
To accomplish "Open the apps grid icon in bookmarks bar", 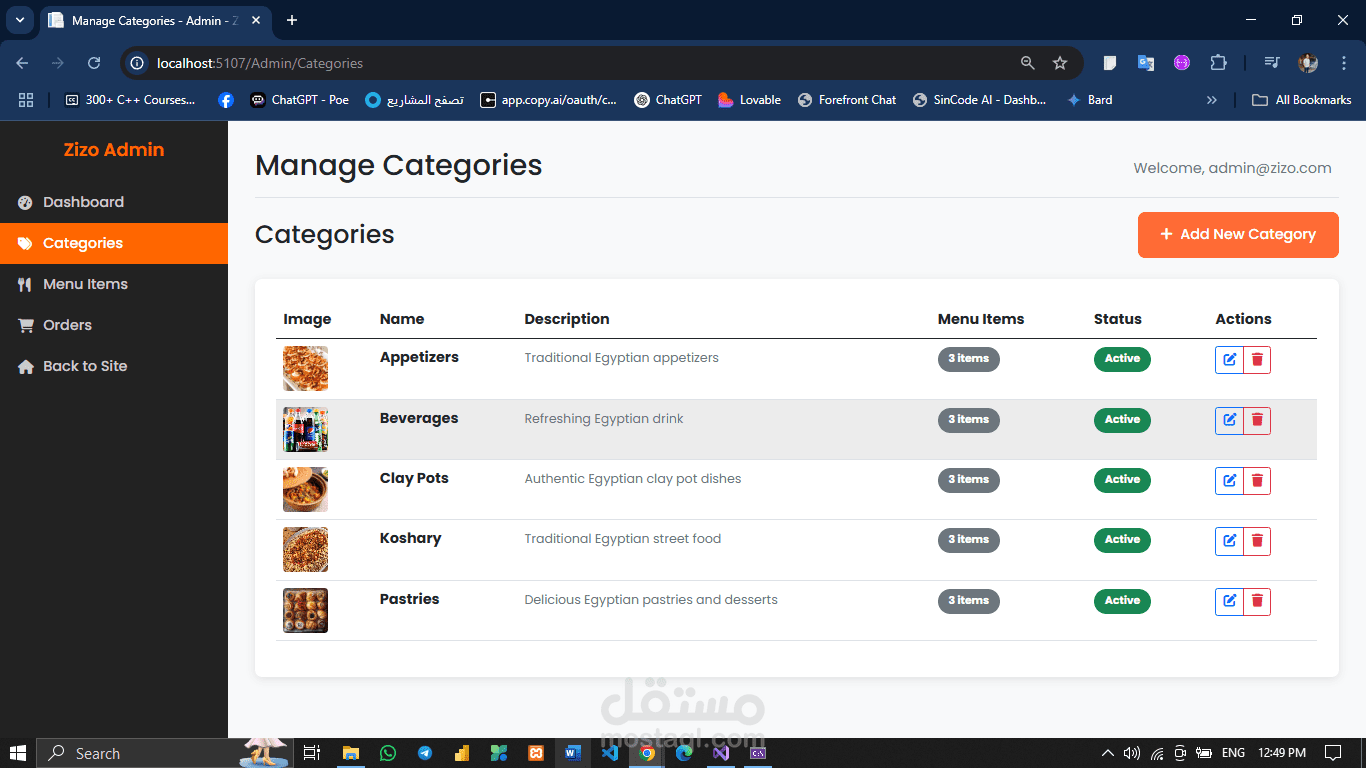I will 26,100.
